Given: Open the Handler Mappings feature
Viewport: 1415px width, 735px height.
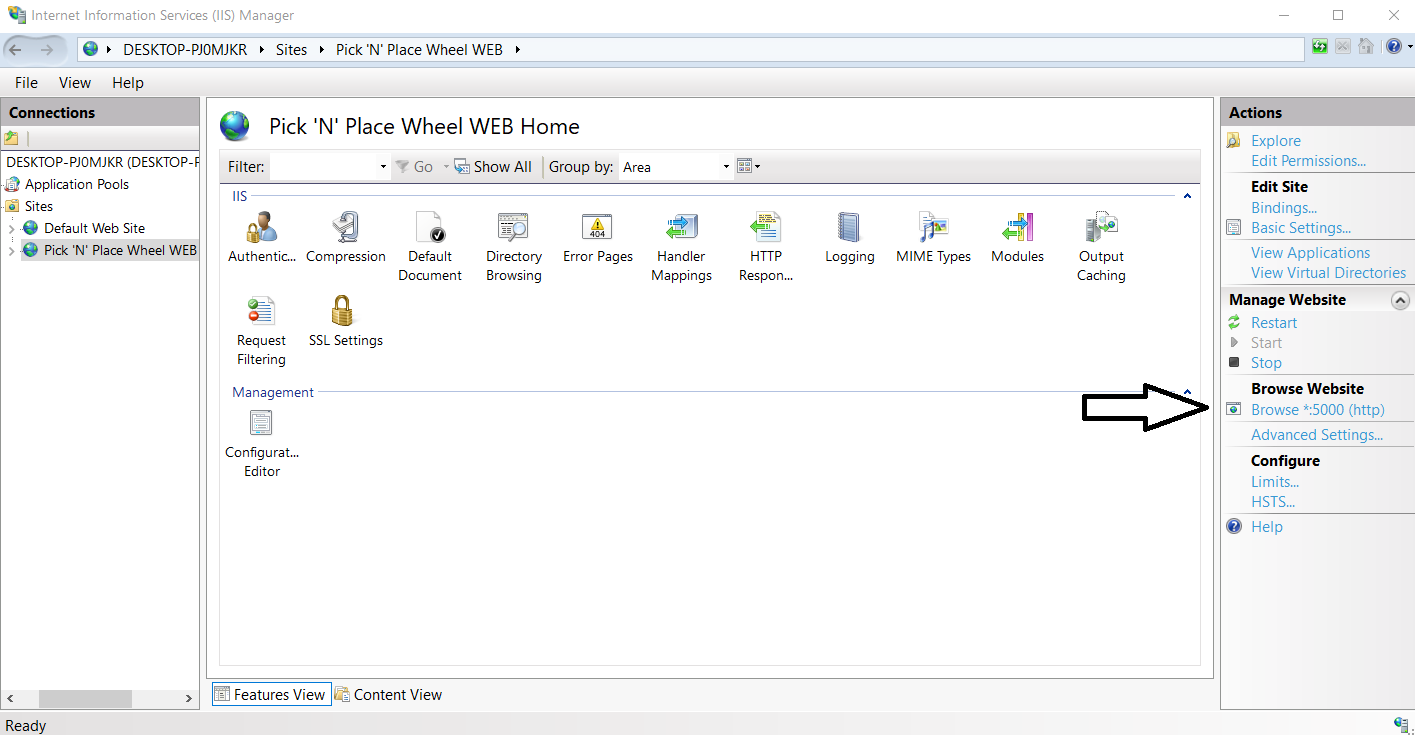Looking at the screenshot, I should point(682,247).
